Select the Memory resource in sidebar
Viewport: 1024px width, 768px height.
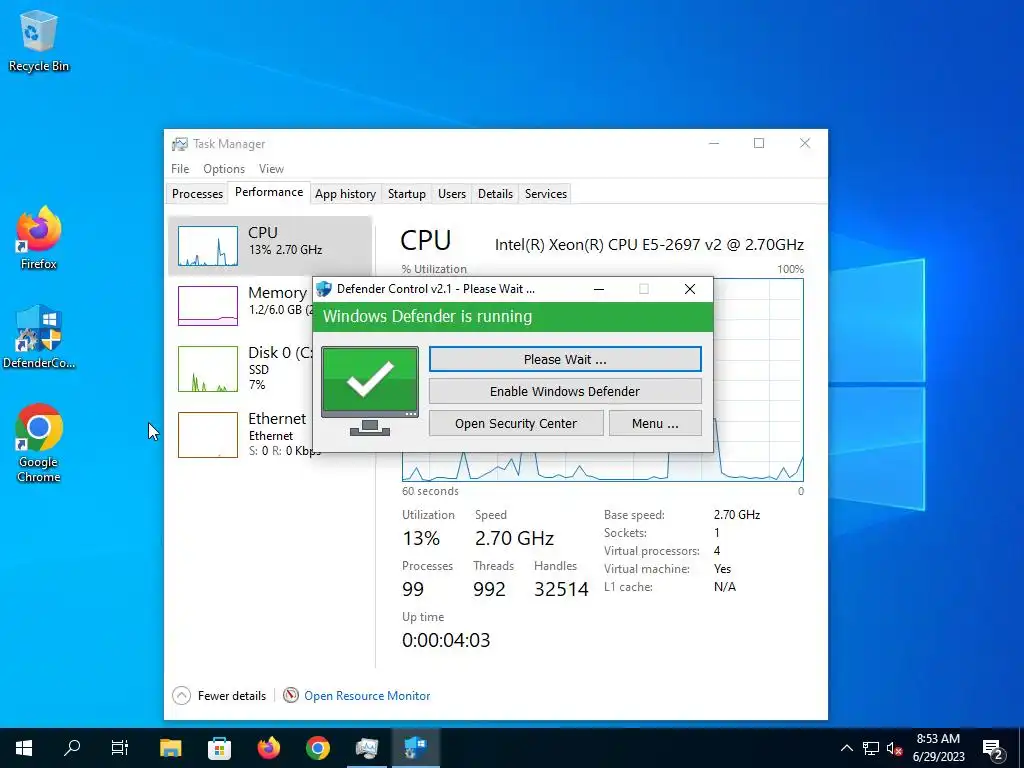click(240, 306)
